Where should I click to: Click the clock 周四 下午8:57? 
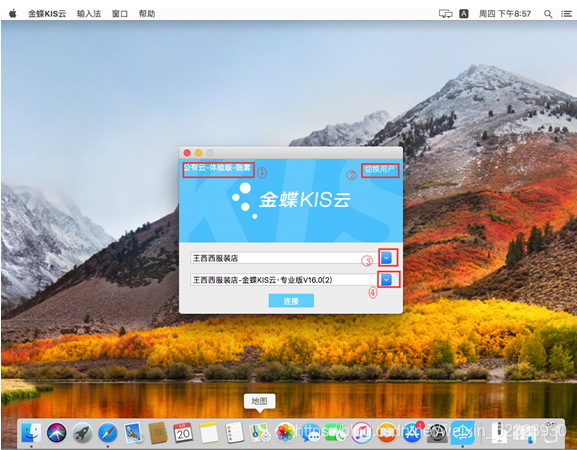(505, 14)
